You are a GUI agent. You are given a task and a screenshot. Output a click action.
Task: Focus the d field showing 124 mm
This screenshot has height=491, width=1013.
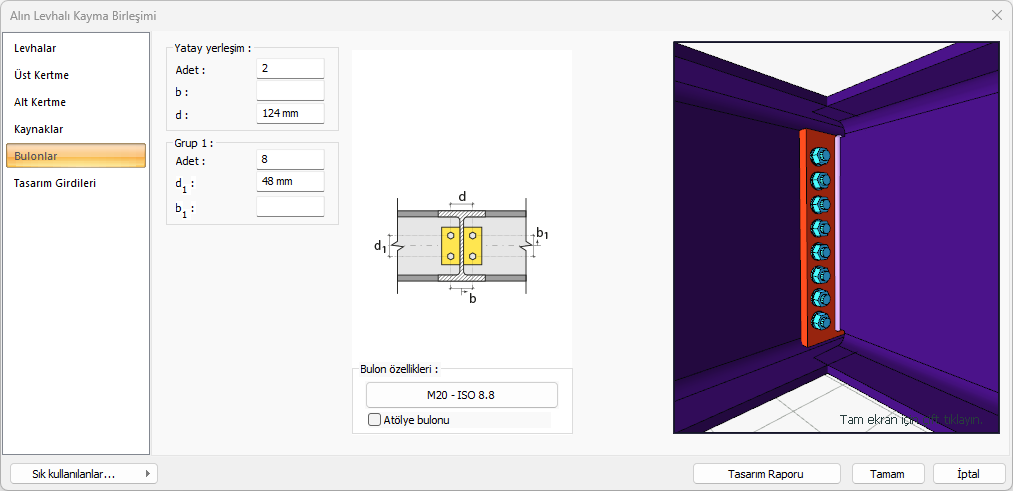(290, 114)
